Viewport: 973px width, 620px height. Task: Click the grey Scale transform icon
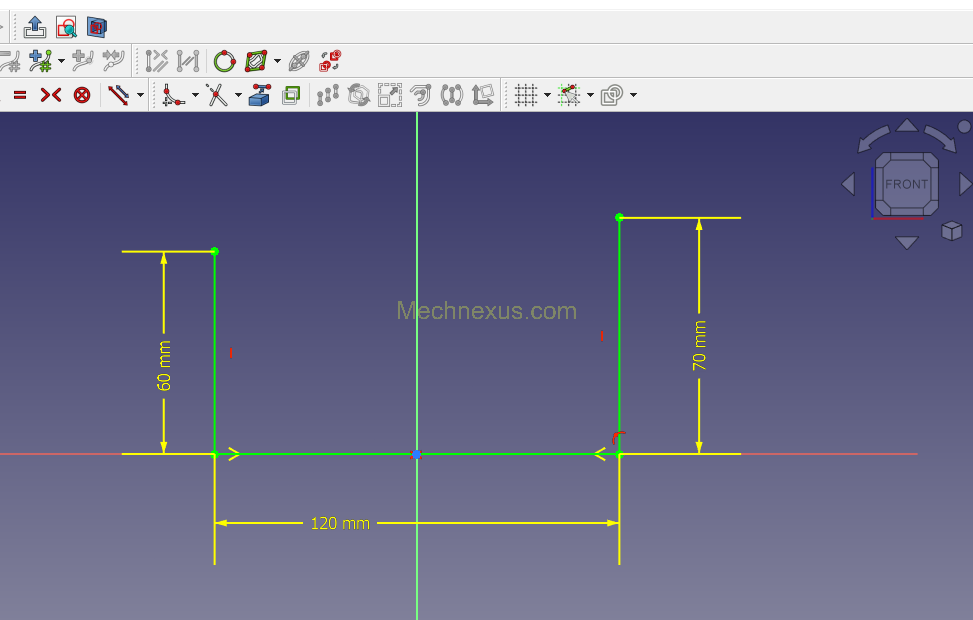click(390, 95)
